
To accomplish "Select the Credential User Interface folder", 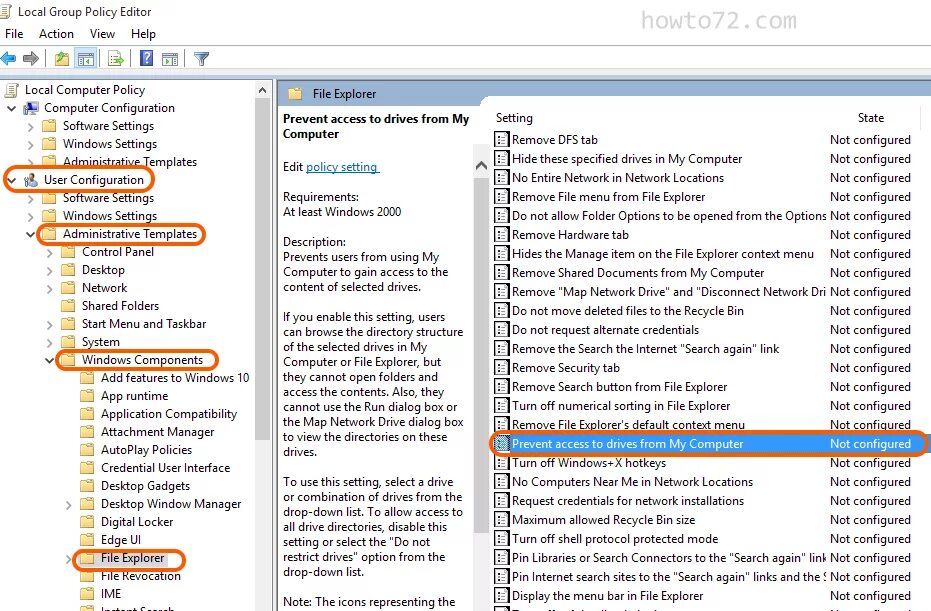I will (x=165, y=468).
